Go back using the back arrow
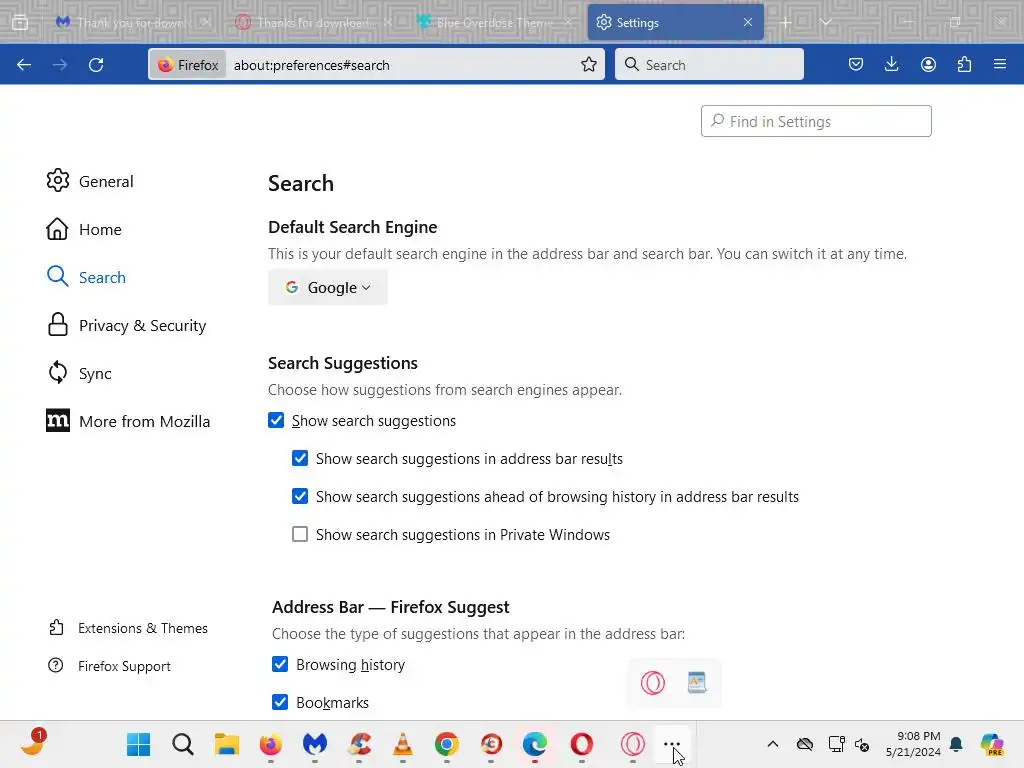This screenshot has height=768, width=1024. [x=24, y=65]
